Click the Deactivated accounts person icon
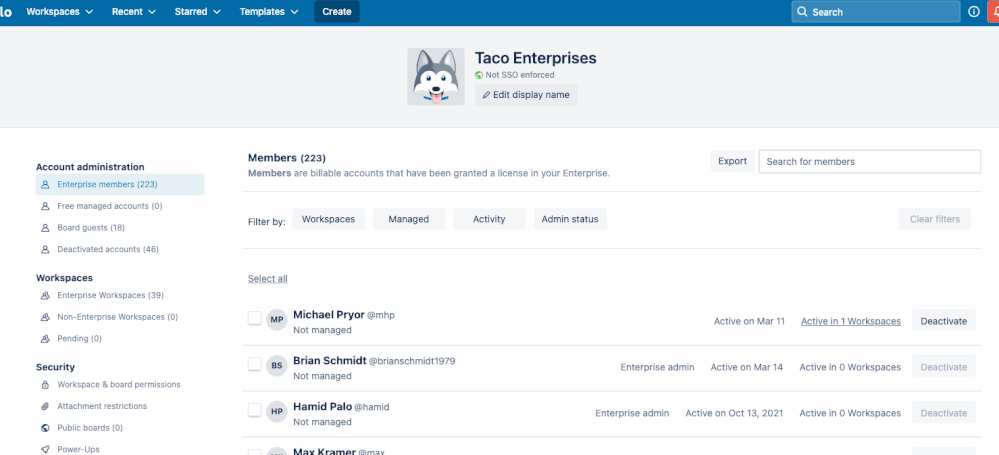999x455 pixels. coord(45,249)
